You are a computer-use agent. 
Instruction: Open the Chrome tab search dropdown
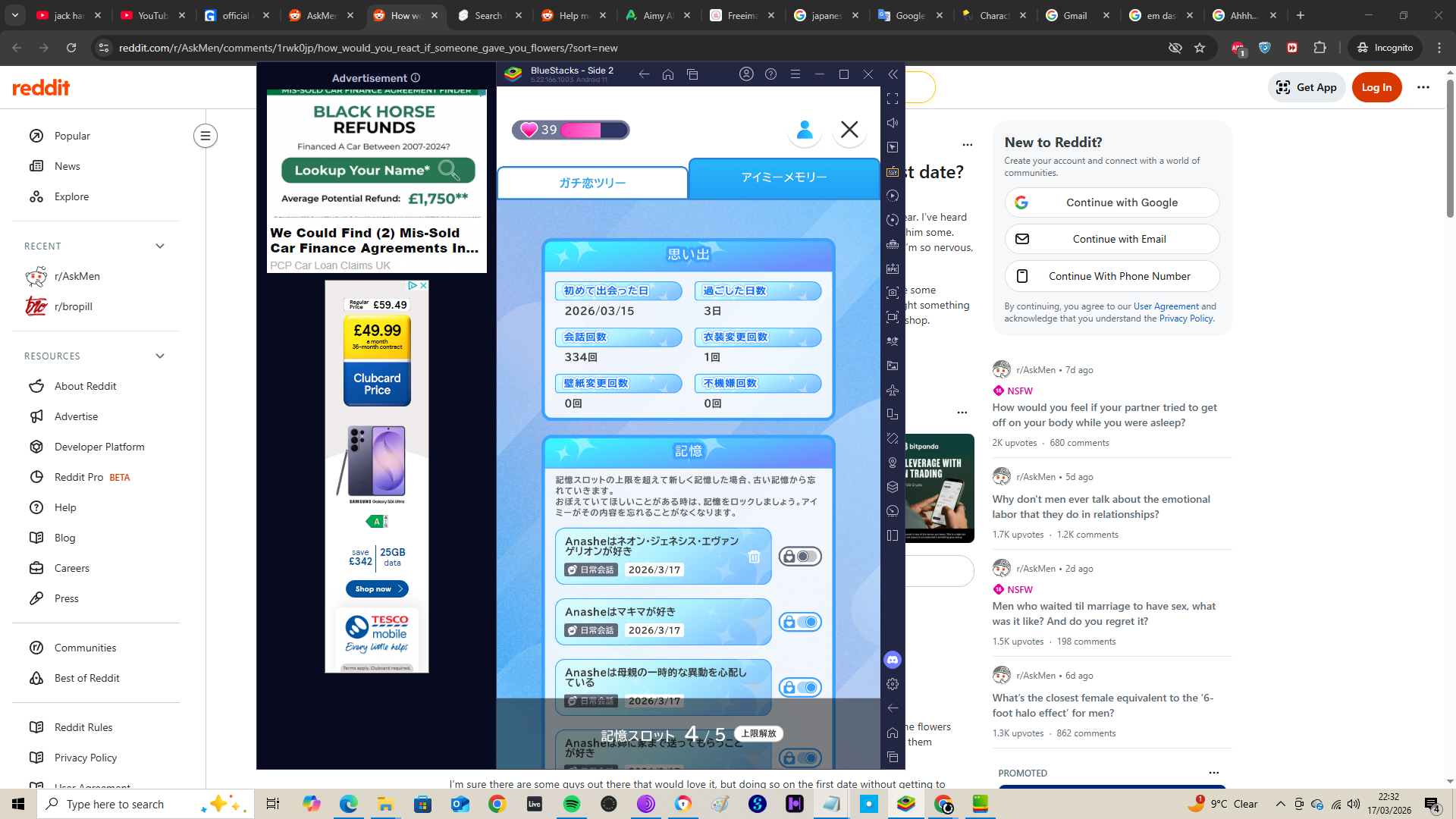15,15
